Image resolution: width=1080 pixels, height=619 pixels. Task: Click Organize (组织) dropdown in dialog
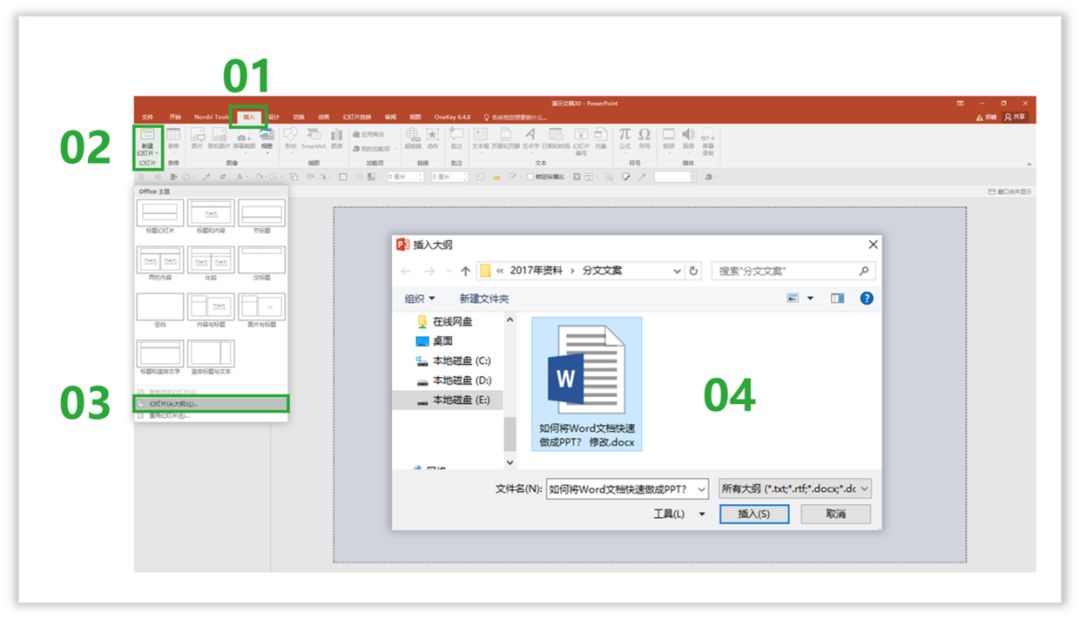click(419, 298)
